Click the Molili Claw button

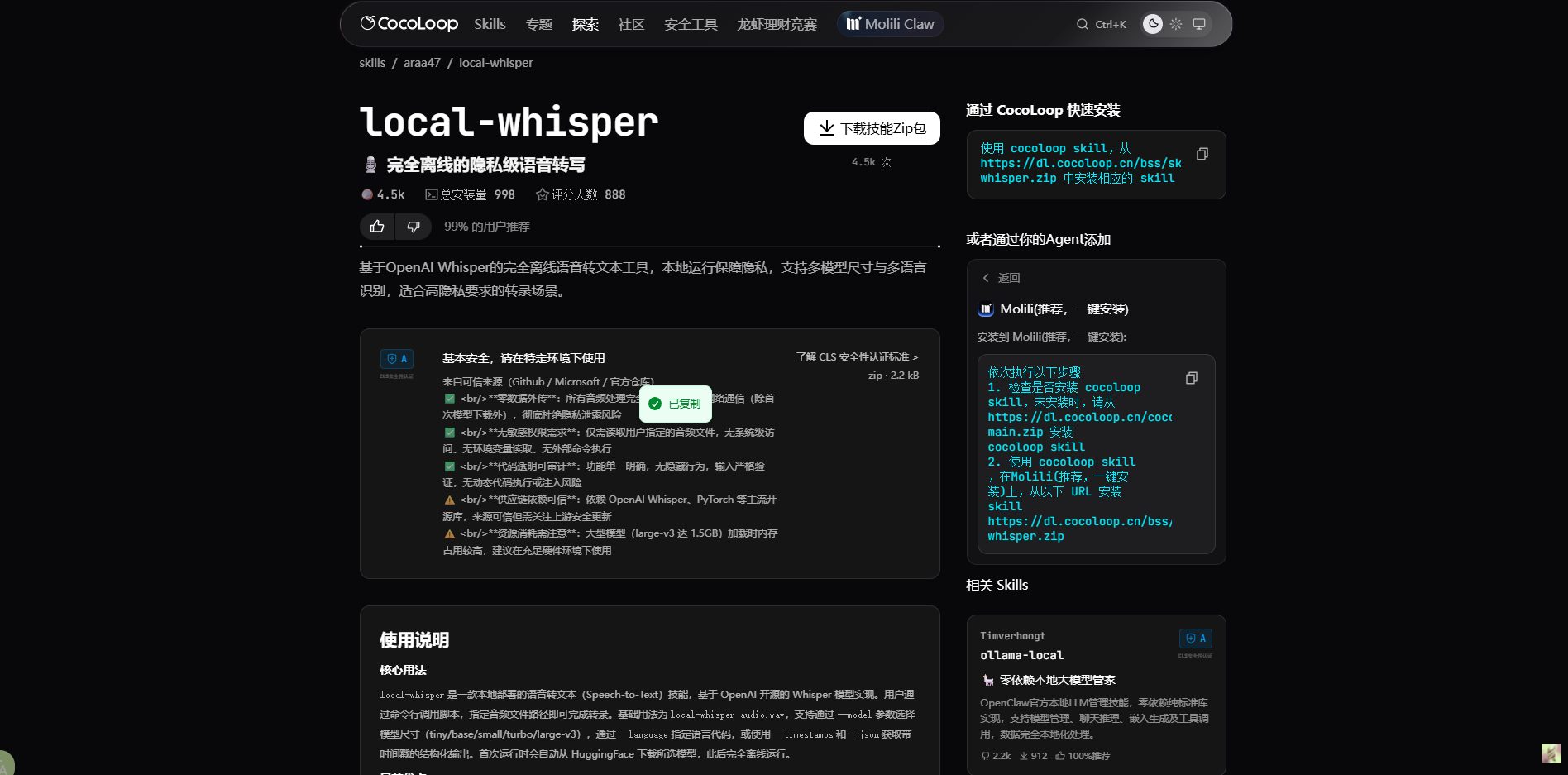[x=890, y=24]
